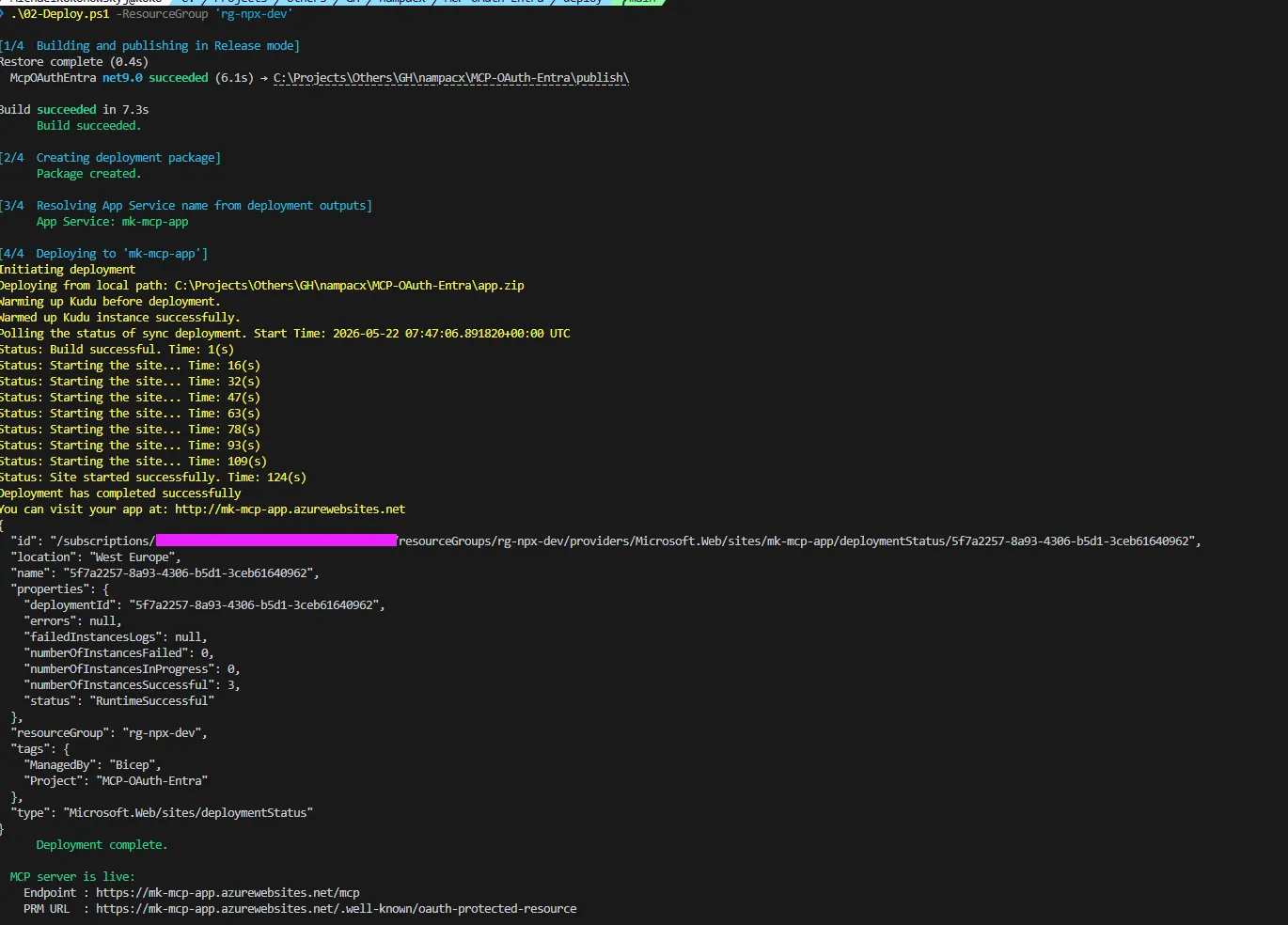This screenshot has height=925, width=1288.
Task: Click the "Creating deployment package" step heading
Action: point(110,158)
